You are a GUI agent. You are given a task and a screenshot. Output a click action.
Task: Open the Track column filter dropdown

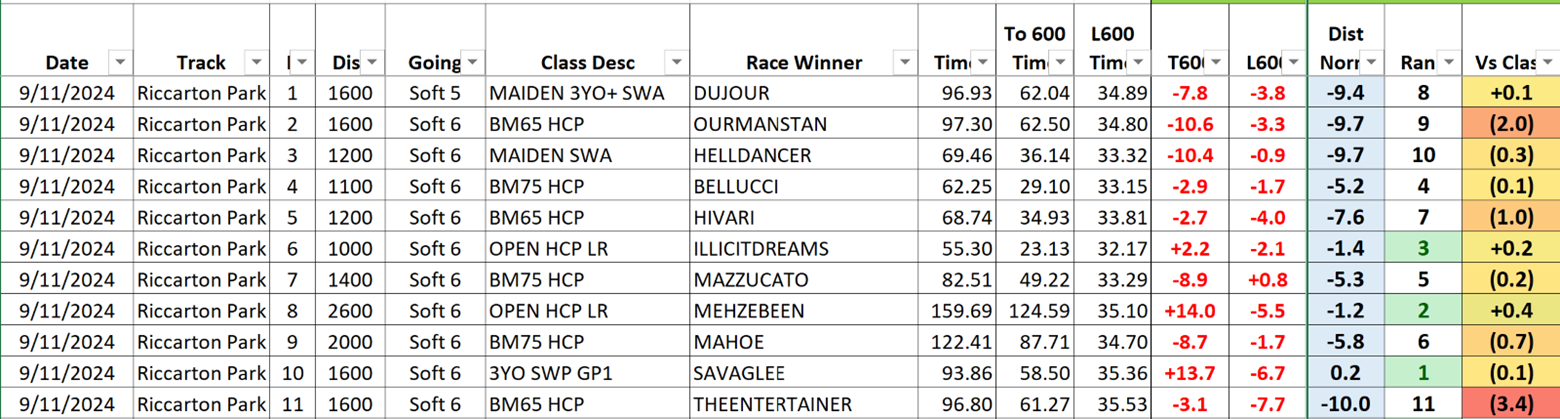tap(258, 62)
